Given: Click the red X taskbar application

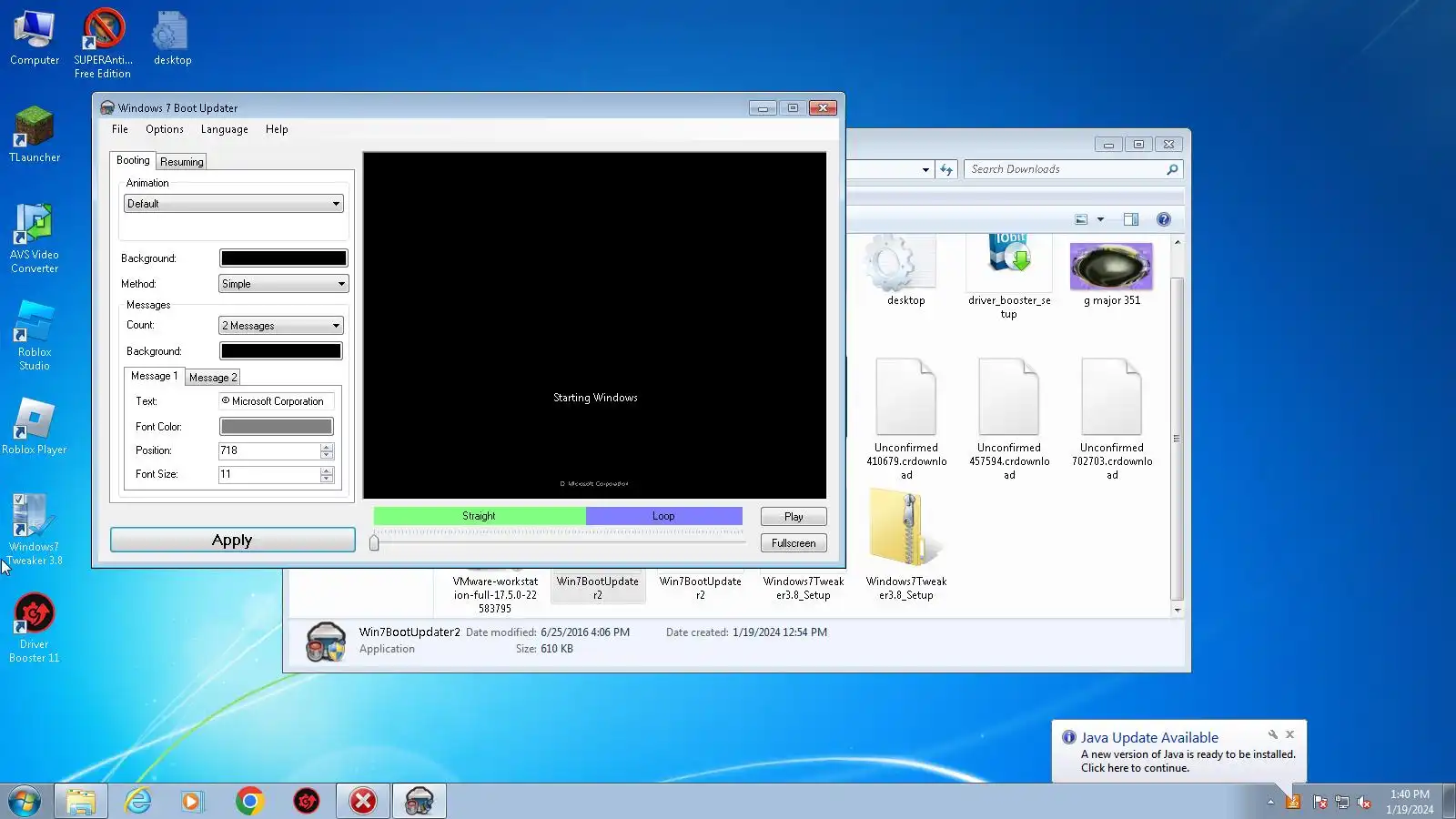Looking at the screenshot, I should (x=363, y=802).
